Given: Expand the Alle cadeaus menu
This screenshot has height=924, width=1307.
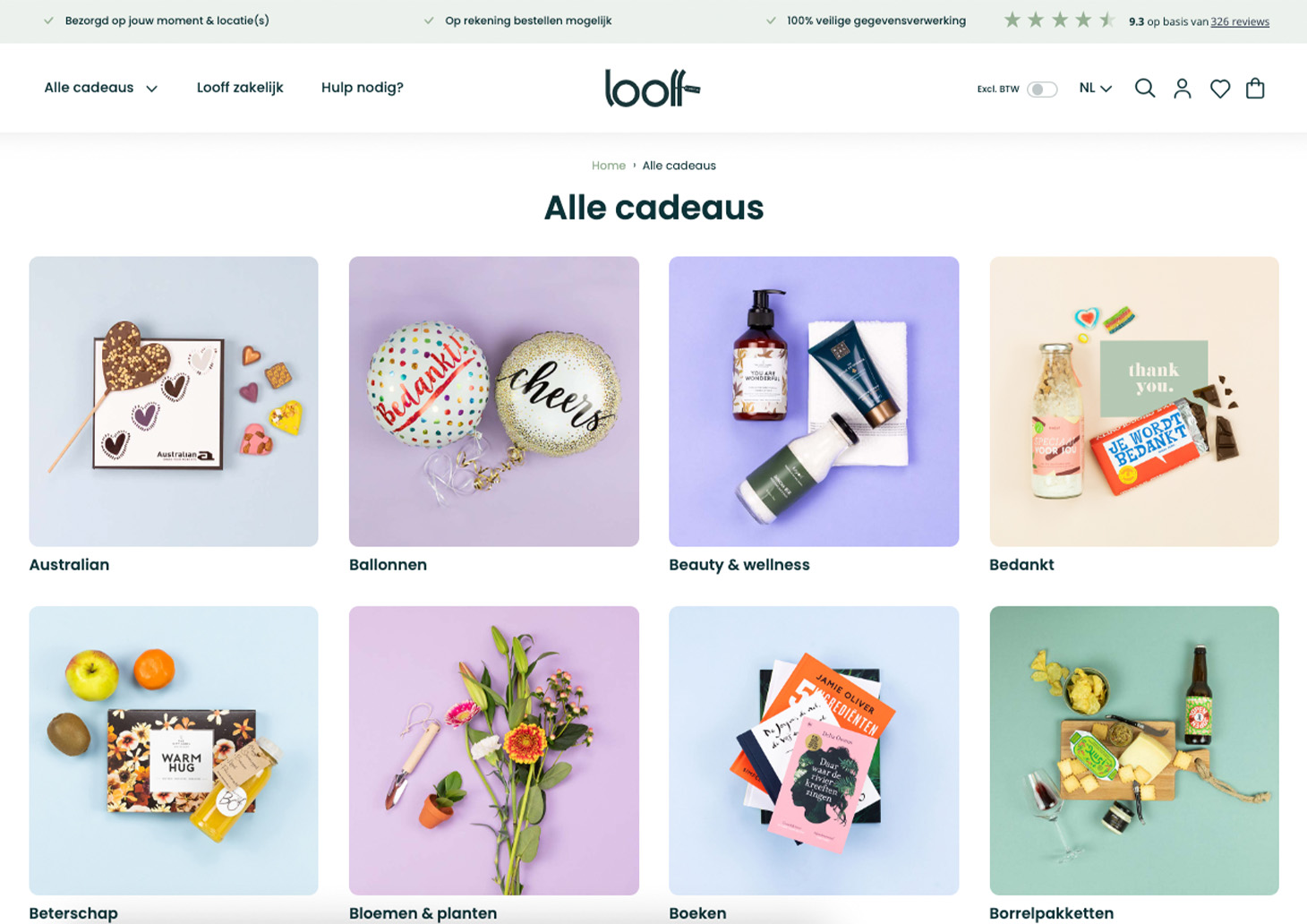Looking at the screenshot, I should click(x=100, y=88).
